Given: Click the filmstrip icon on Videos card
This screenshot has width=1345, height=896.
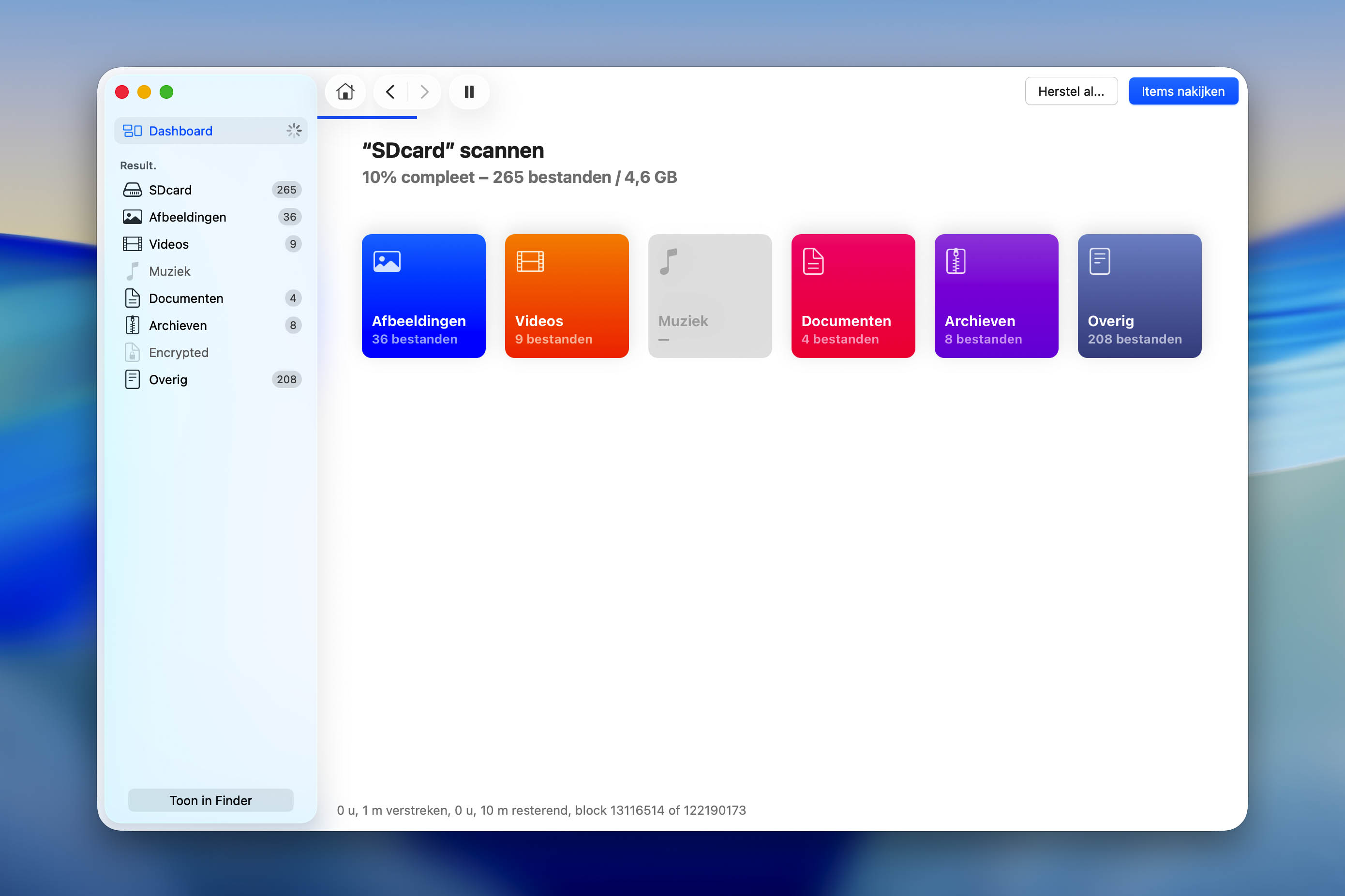Looking at the screenshot, I should pos(530,262).
